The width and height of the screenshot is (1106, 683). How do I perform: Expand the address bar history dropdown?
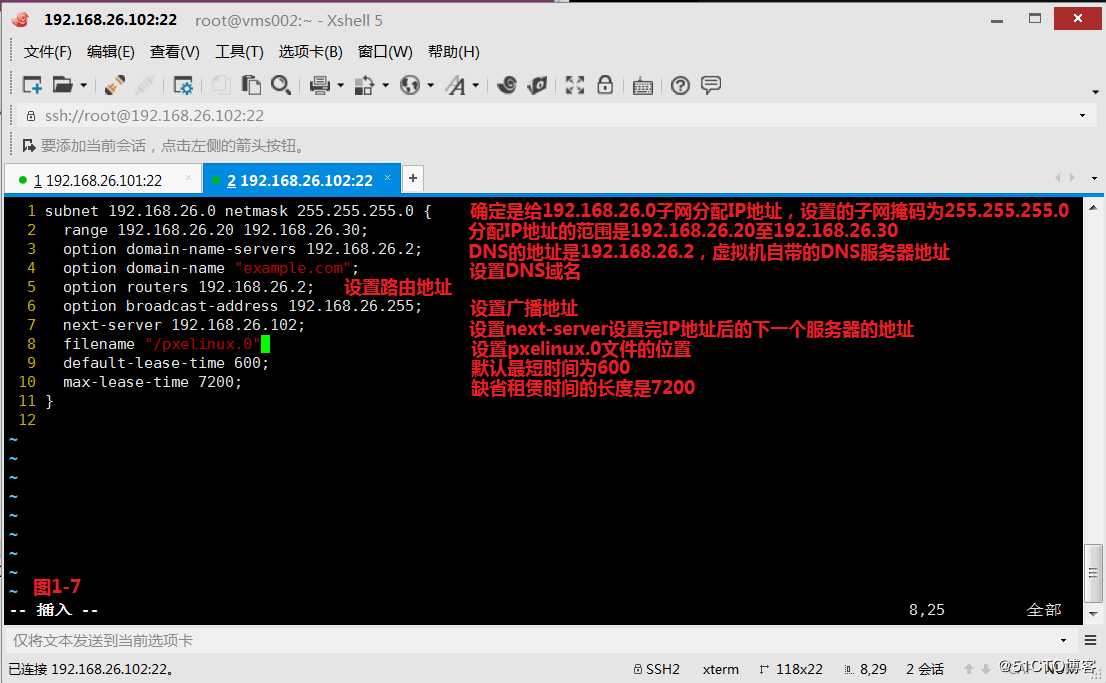click(x=1083, y=116)
